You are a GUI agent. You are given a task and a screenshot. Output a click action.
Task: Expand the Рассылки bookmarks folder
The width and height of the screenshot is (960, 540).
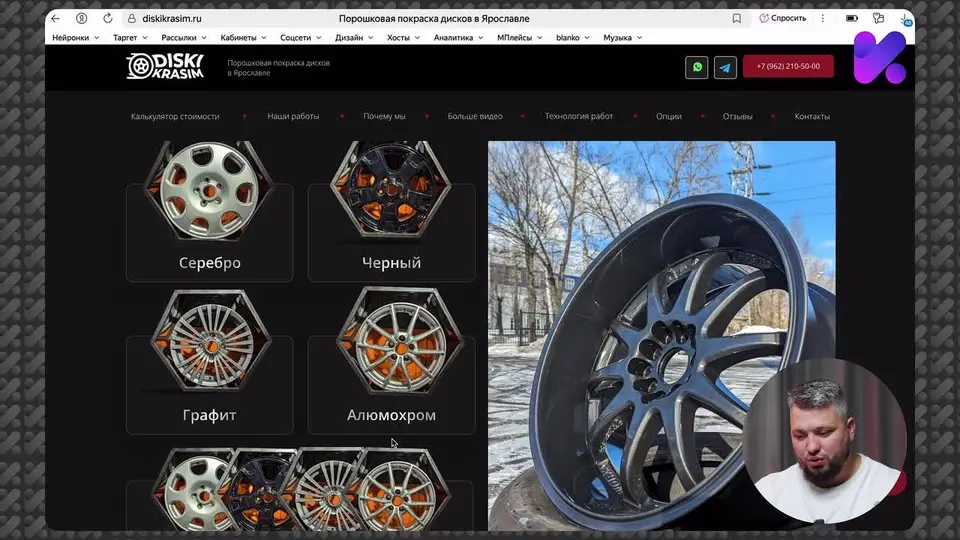point(184,37)
